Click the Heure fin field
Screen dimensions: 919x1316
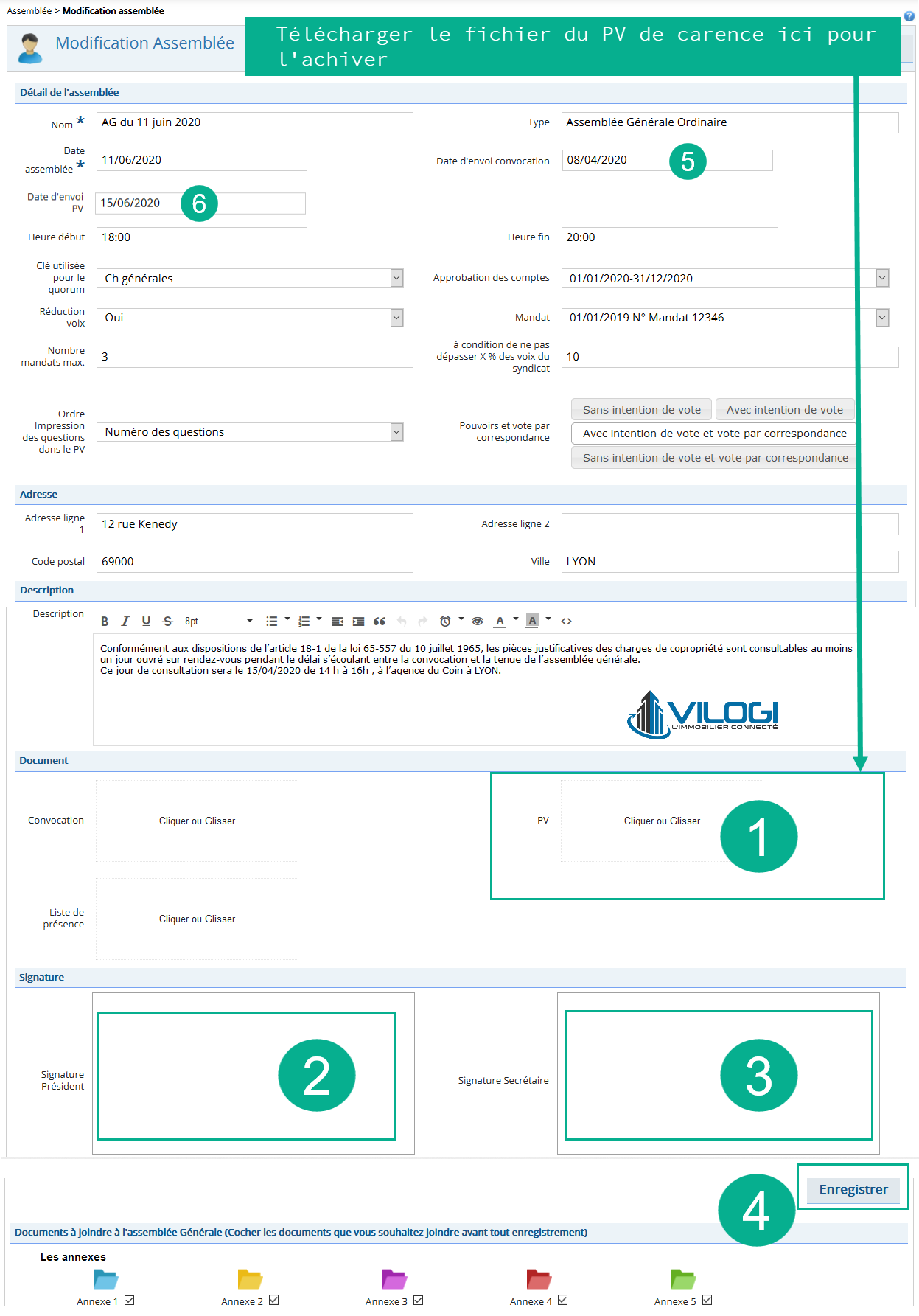(669, 237)
